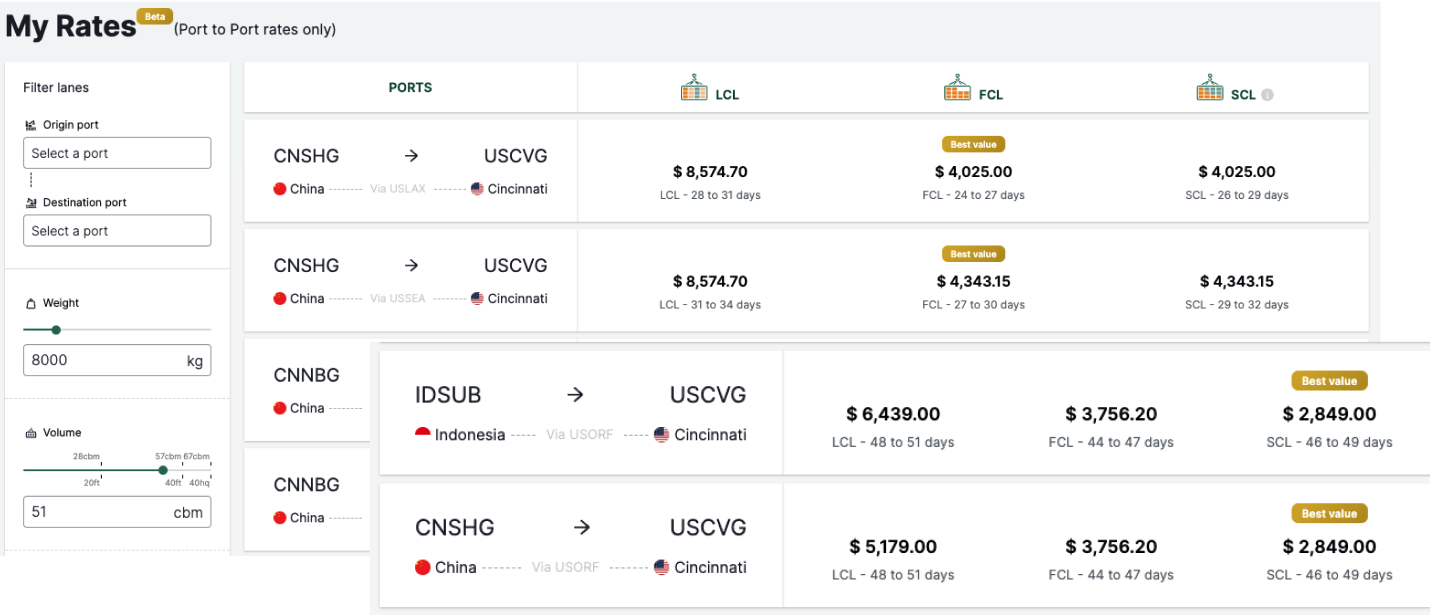Click the Beta badge next to My Rates

pos(155,16)
